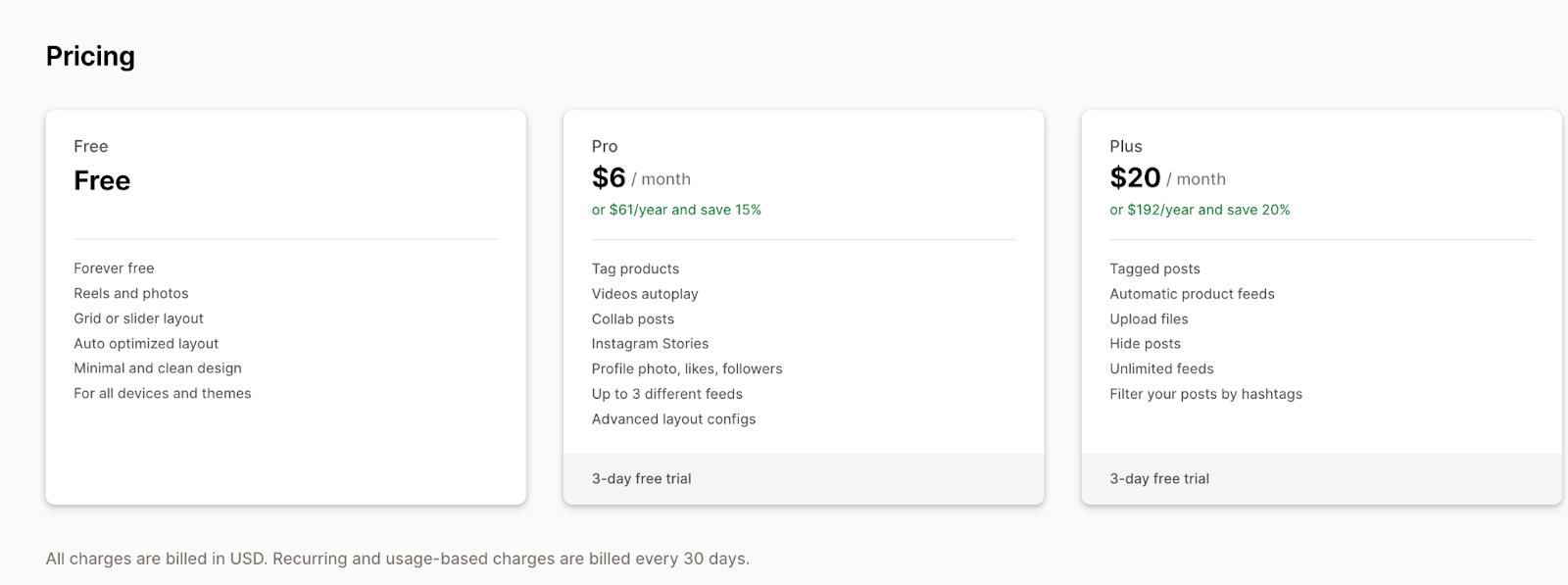
Task: Click the Pricing section heading
Action: 90,57
